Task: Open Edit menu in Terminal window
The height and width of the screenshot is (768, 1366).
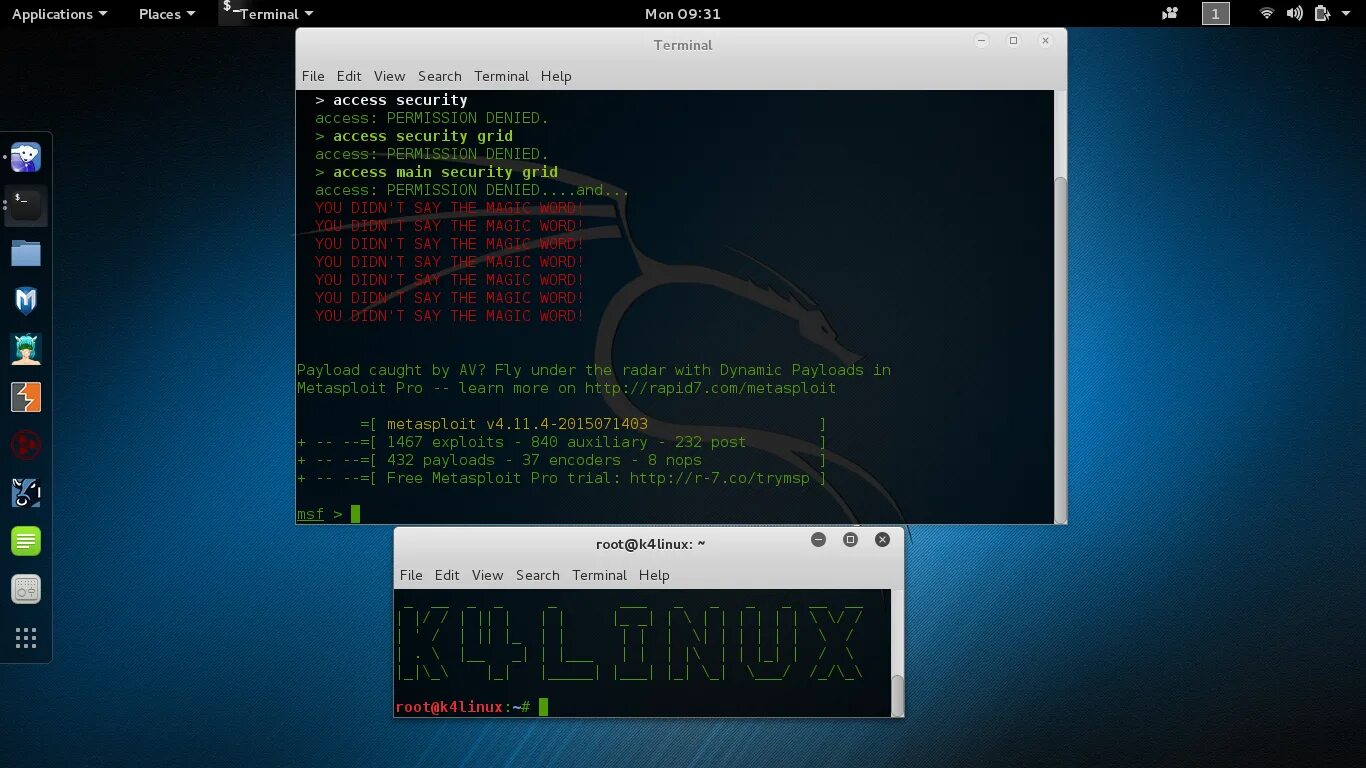Action: pos(349,76)
